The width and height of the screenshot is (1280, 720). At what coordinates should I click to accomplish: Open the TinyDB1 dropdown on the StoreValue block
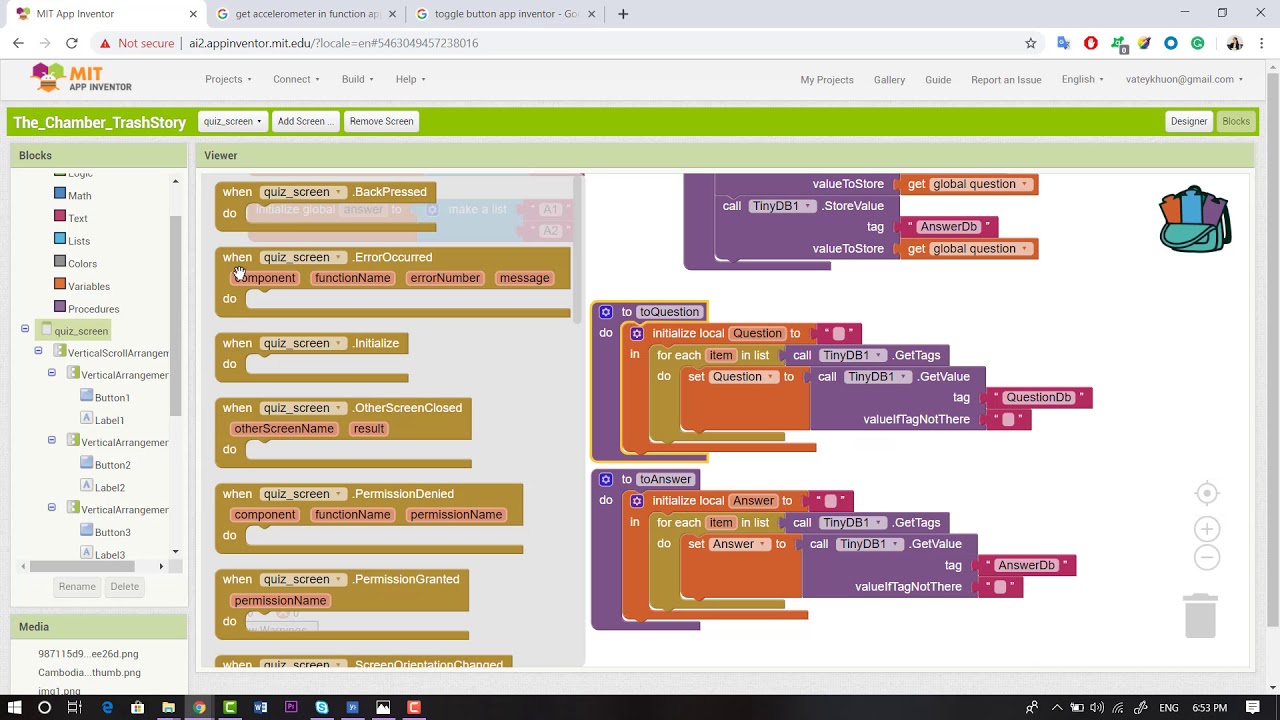click(781, 206)
